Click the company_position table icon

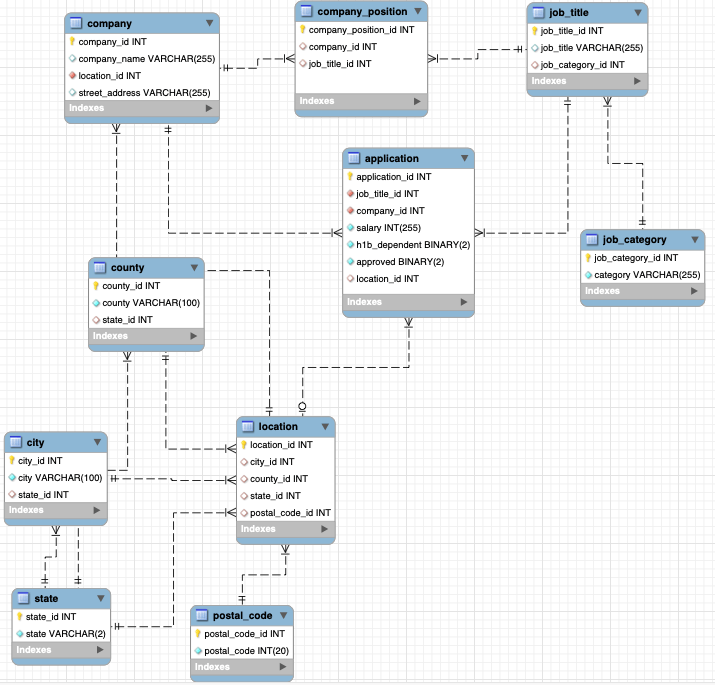306,11
